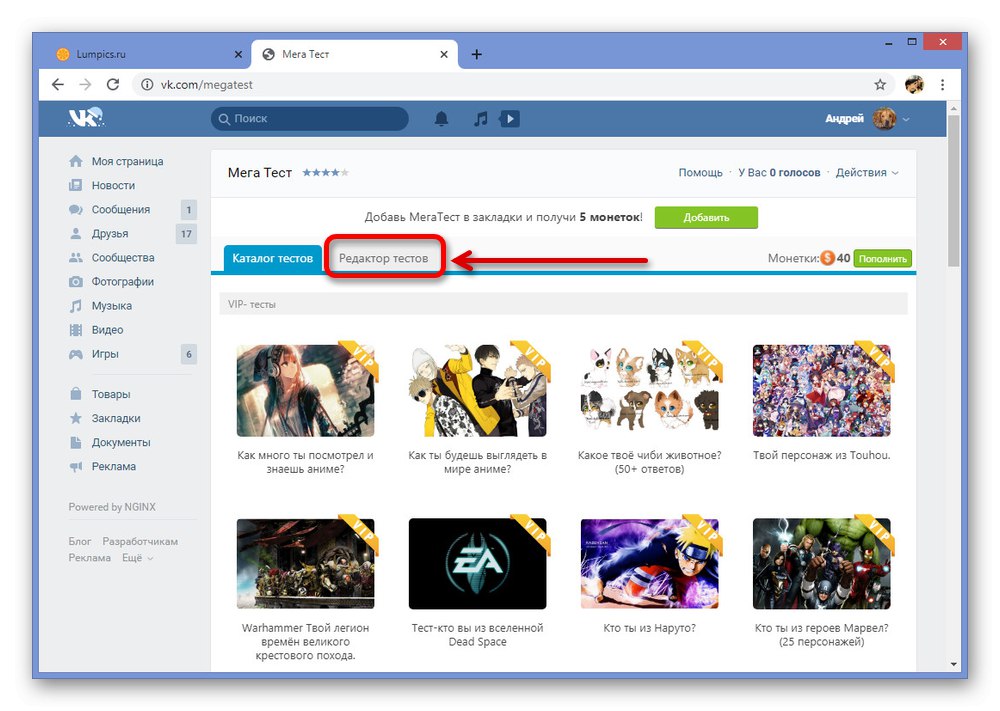Click the Игры counter 6
The height and width of the screenshot is (711, 1000).
188,354
